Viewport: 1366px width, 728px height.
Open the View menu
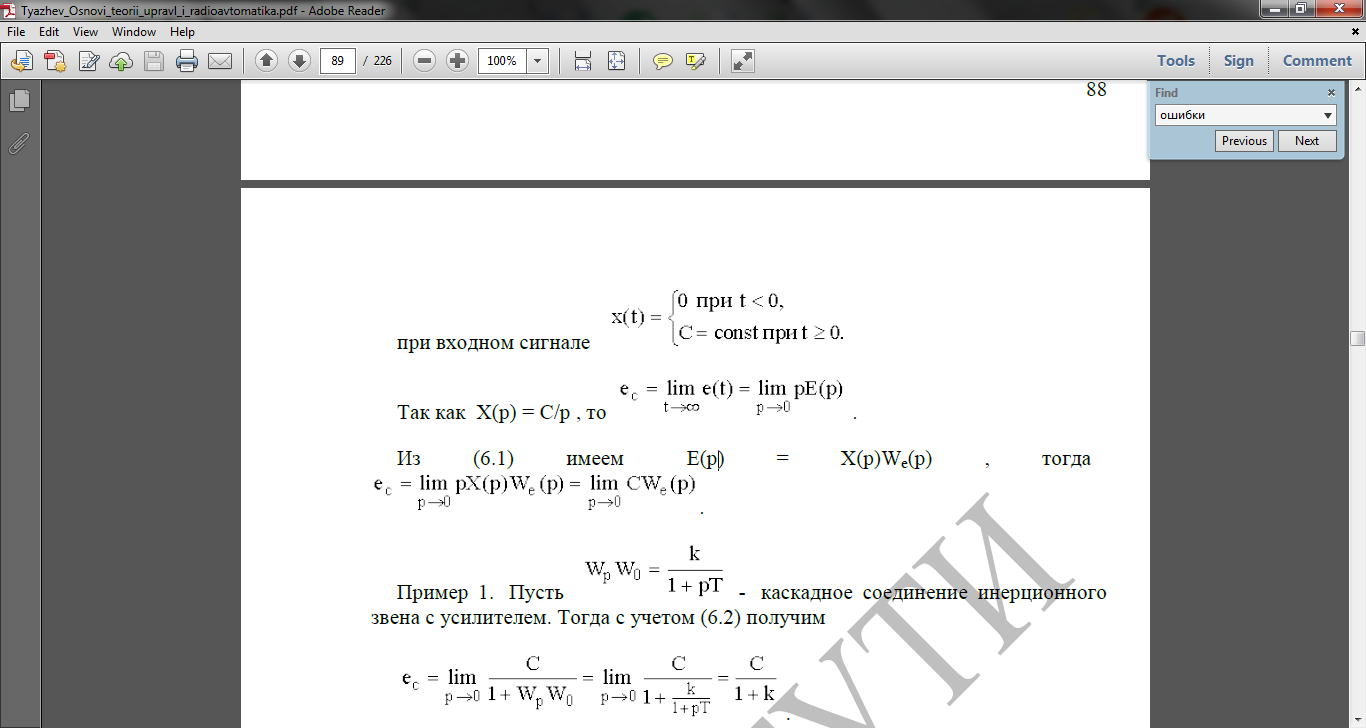tap(85, 32)
